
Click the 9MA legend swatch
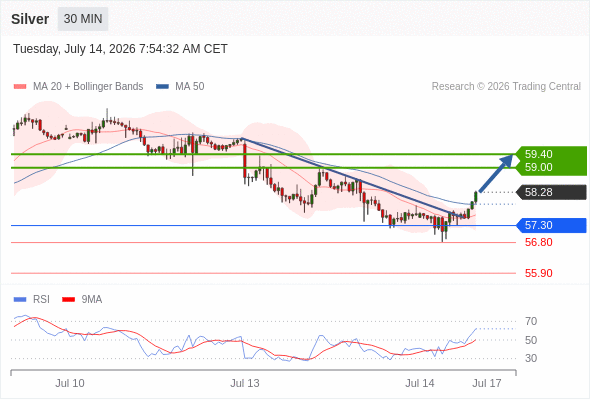click(x=68, y=300)
